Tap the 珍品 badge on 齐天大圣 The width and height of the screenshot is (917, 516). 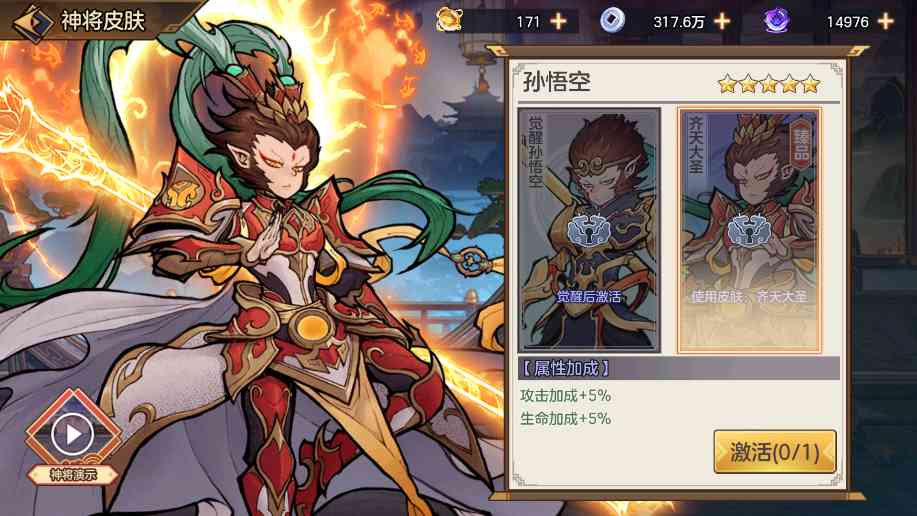point(801,142)
